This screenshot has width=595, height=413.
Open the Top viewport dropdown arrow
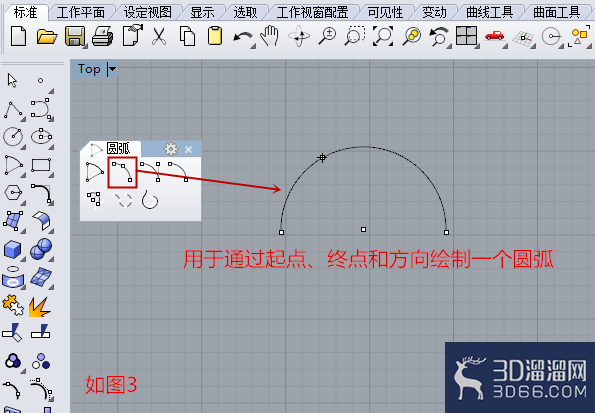pos(112,69)
